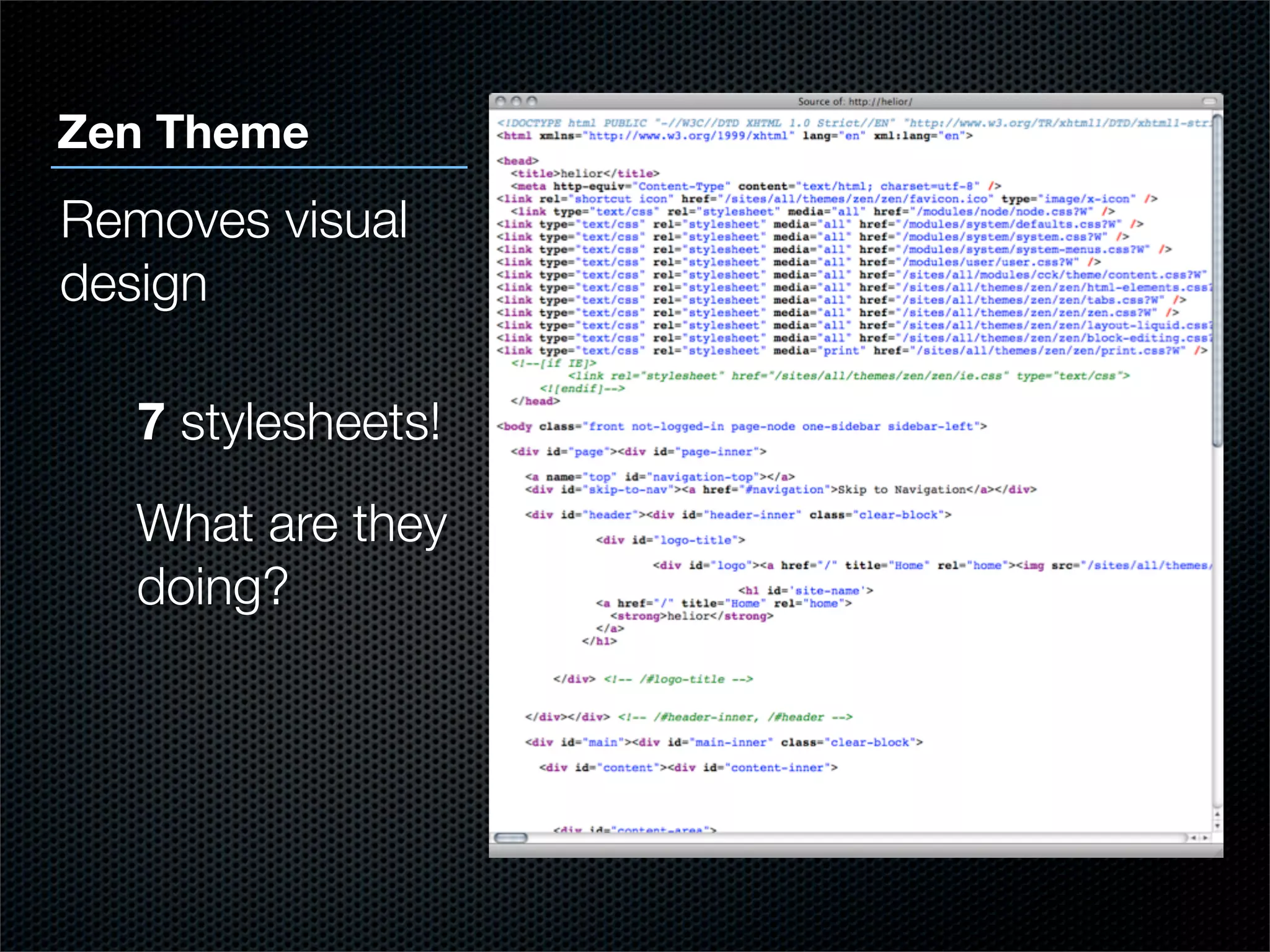
Task: Click the ie.css stylesheet line
Action: tap(849, 376)
